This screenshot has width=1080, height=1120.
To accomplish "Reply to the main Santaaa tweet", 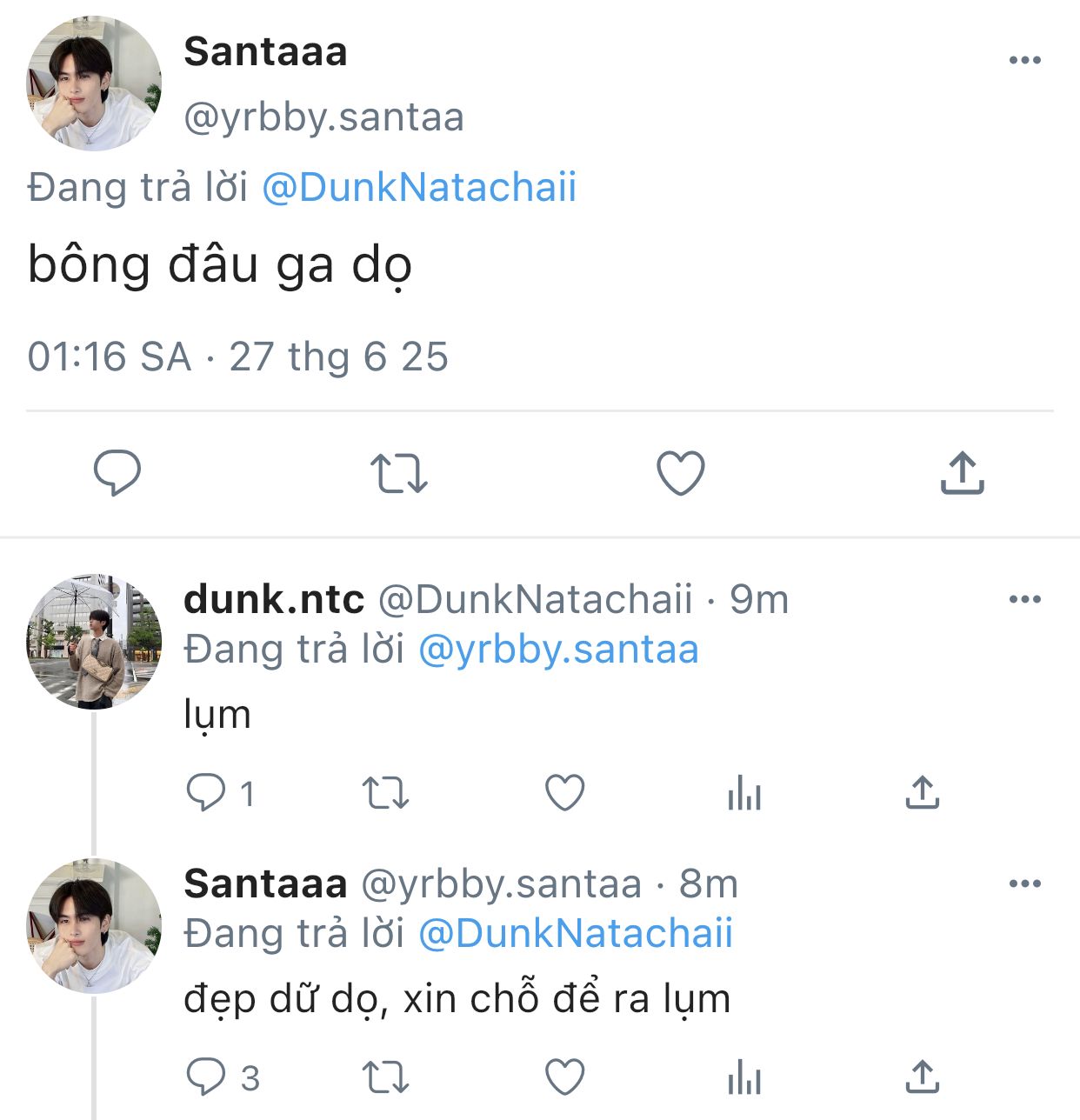I will [x=117, y=473].
